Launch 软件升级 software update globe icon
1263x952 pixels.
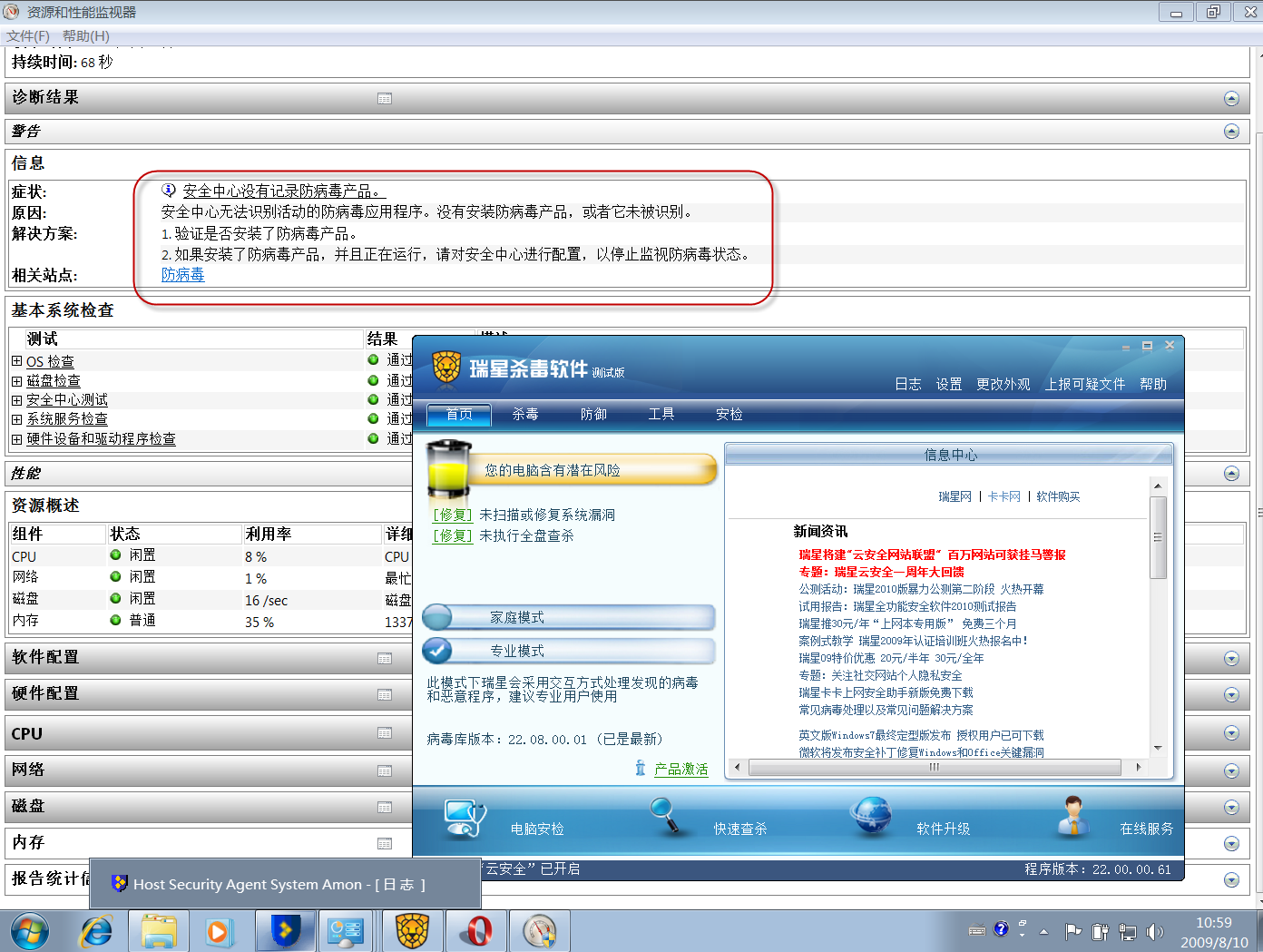click(872, 815)
